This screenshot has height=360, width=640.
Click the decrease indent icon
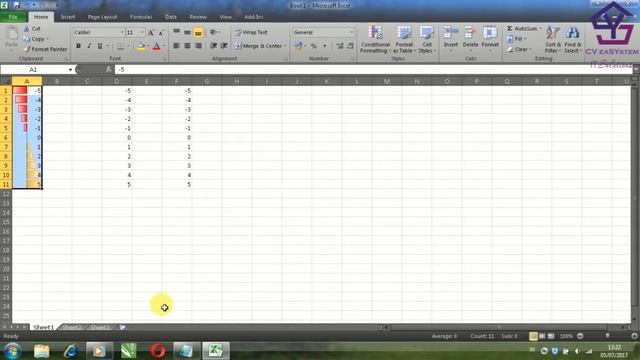(213, 46)
